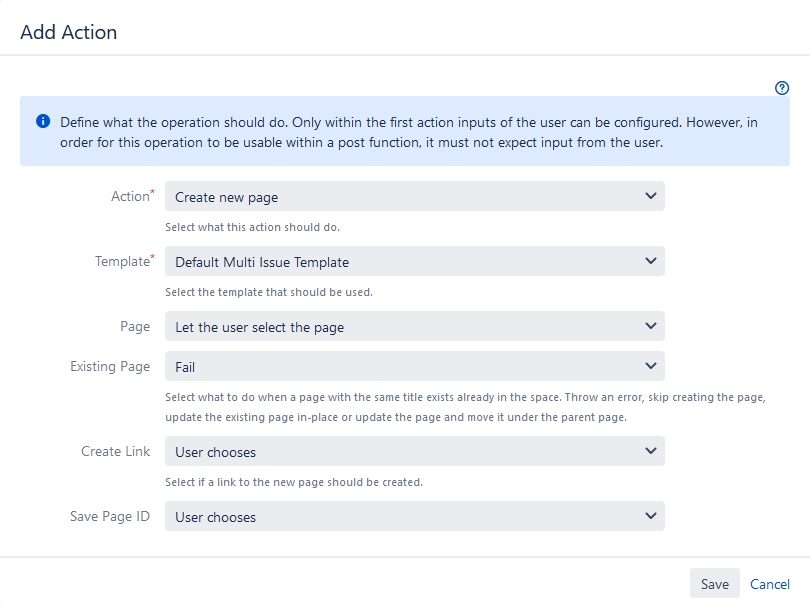The image size is (810, 607).
Task: Open the 'Create new page' action dropdown
Action: tap(414, 196)
